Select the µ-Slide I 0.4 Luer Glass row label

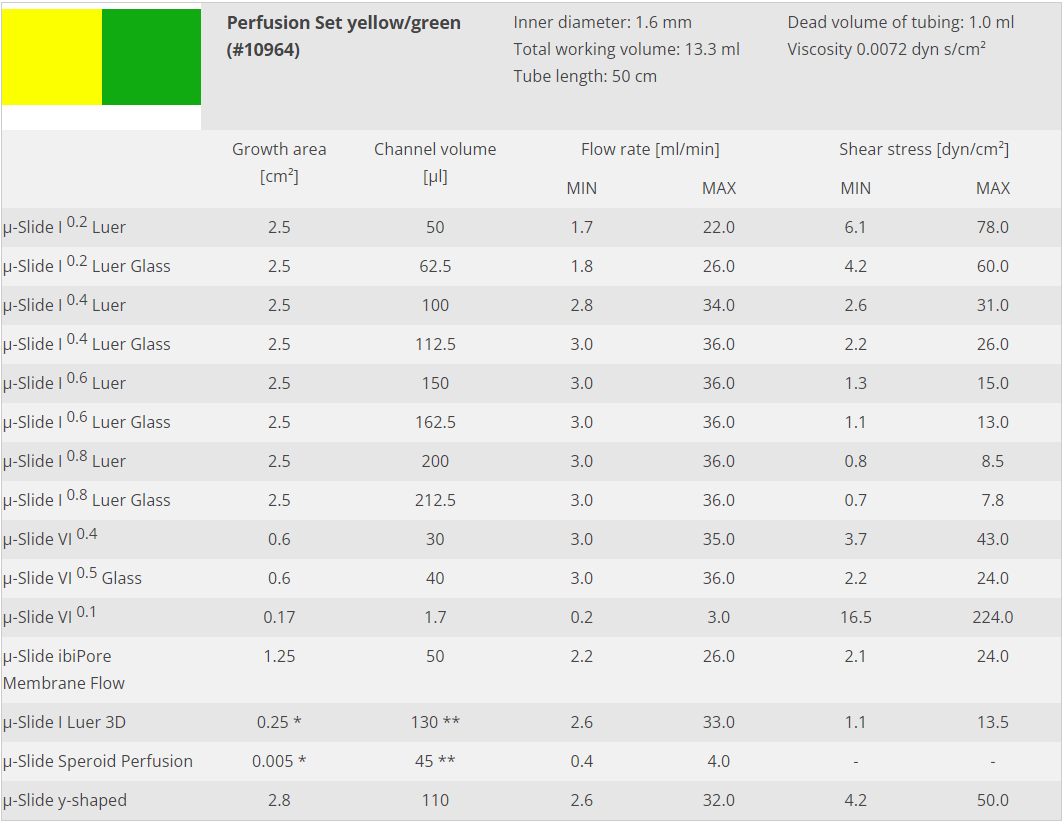(86, 344)
